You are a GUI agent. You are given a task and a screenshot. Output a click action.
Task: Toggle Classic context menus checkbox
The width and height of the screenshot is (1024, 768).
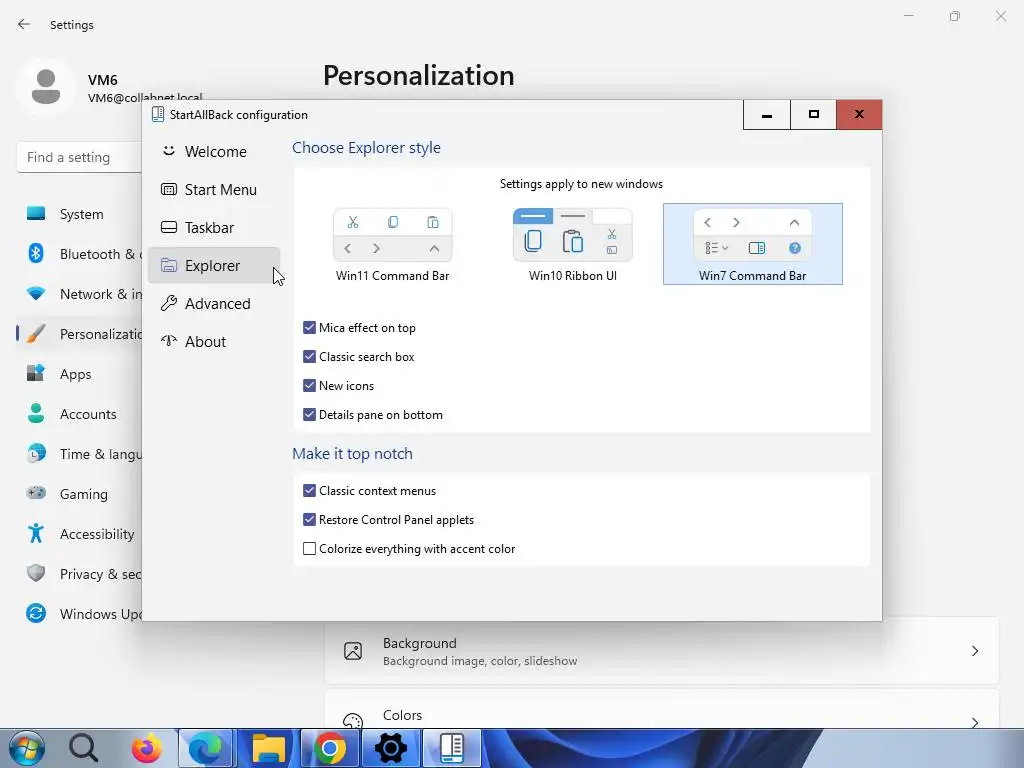point(310,490)
